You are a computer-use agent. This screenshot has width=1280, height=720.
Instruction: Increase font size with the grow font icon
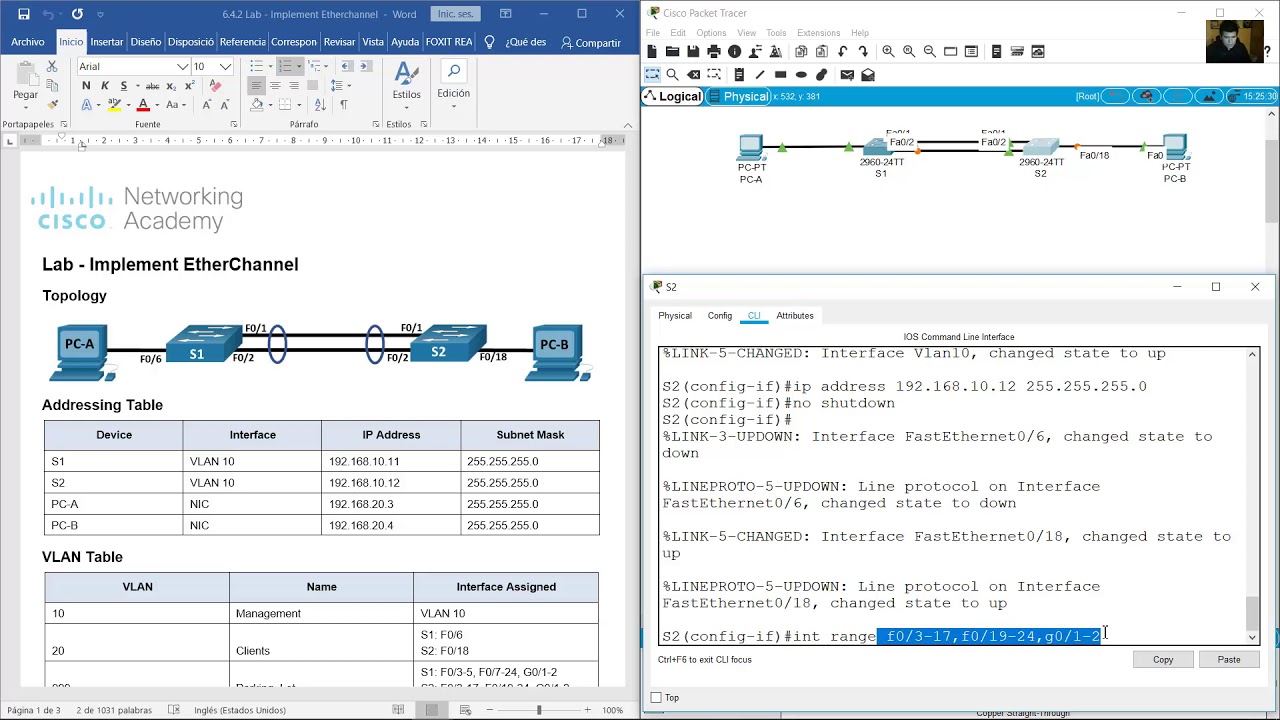(207, 104)
